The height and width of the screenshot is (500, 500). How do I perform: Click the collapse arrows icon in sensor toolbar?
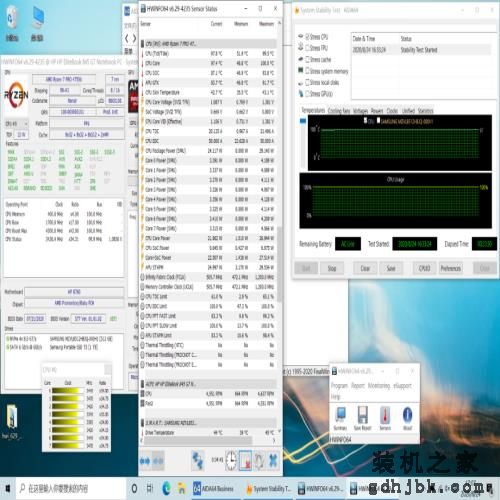tap(158, 461)
